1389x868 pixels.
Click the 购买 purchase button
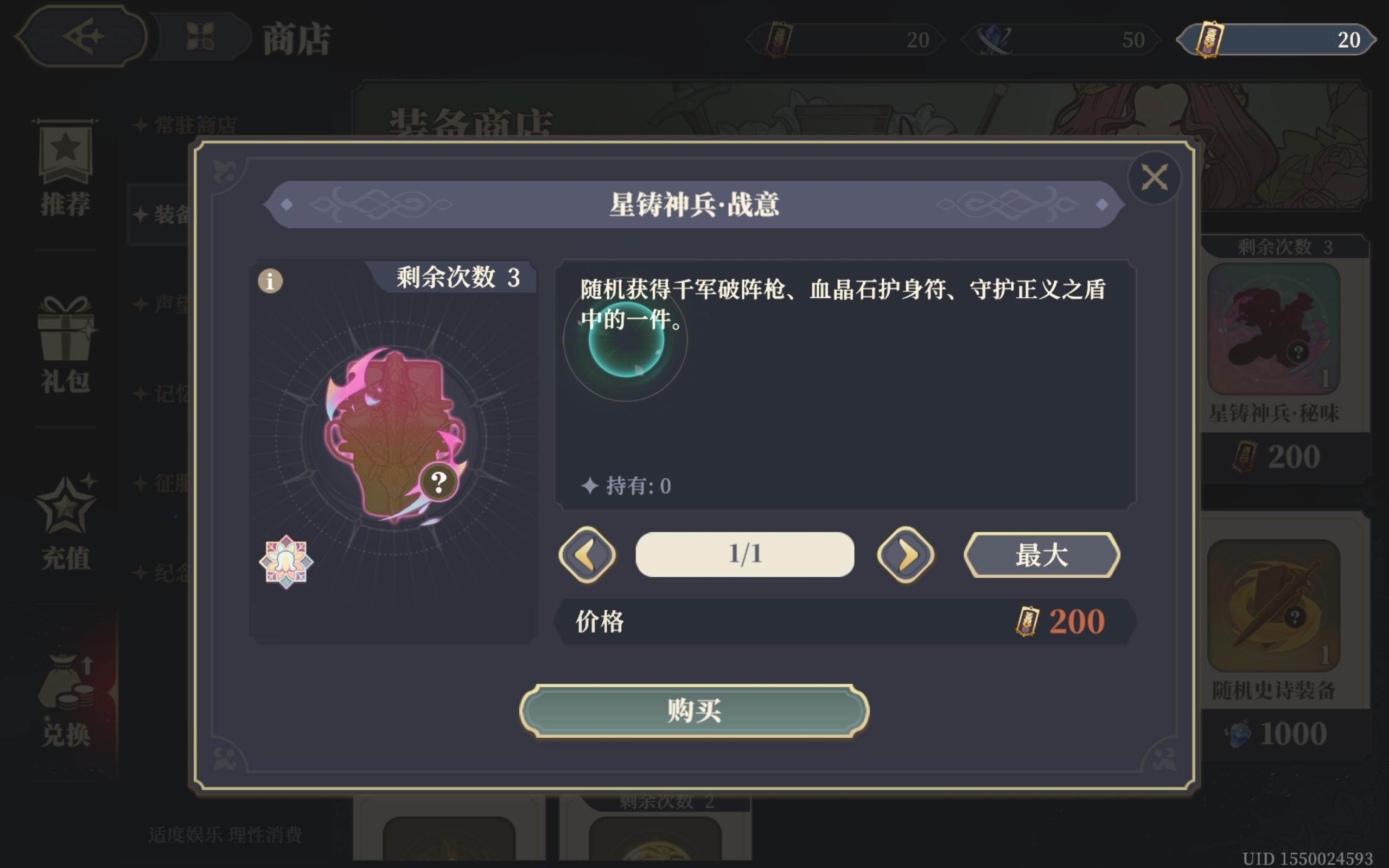click(694, 711)
